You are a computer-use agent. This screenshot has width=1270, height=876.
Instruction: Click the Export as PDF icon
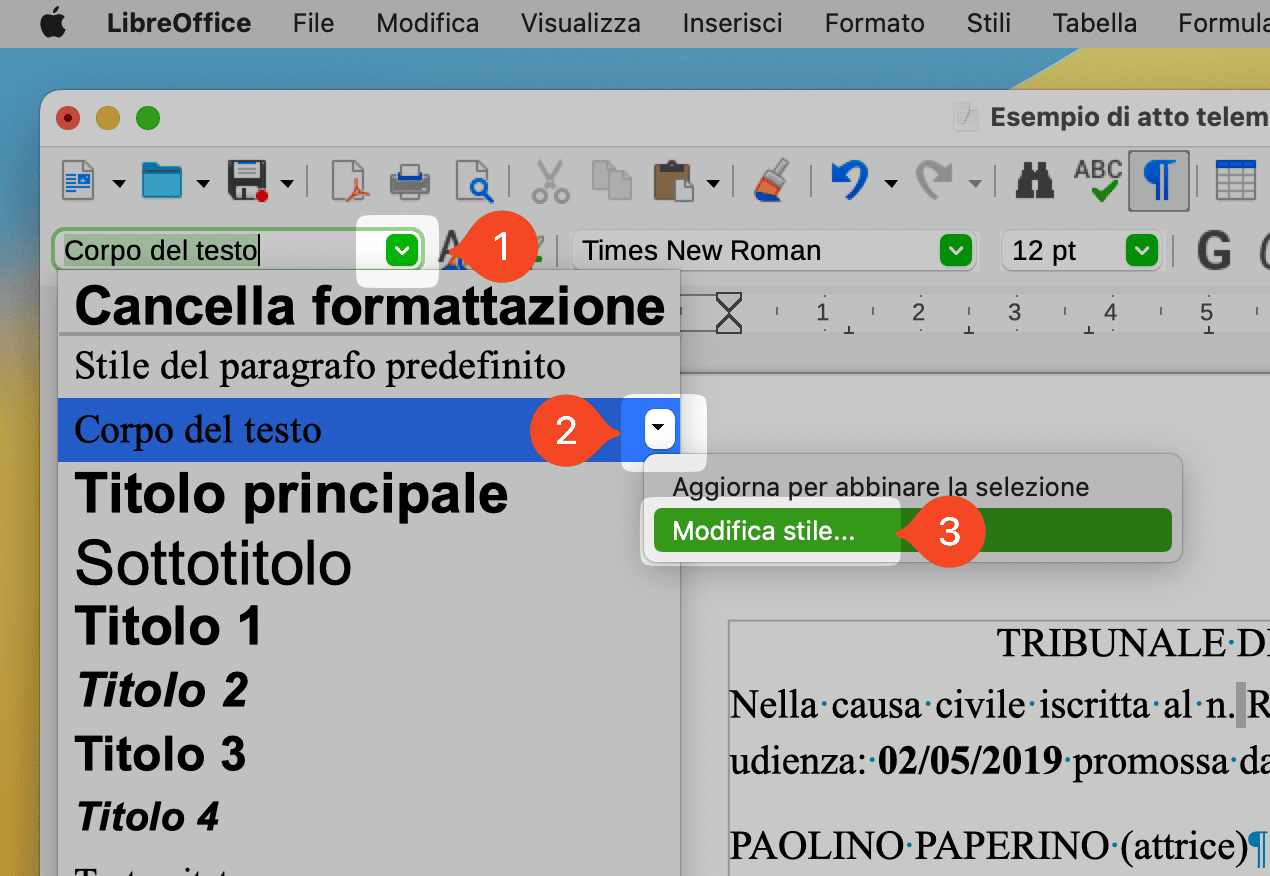click(x=351, y=181)
